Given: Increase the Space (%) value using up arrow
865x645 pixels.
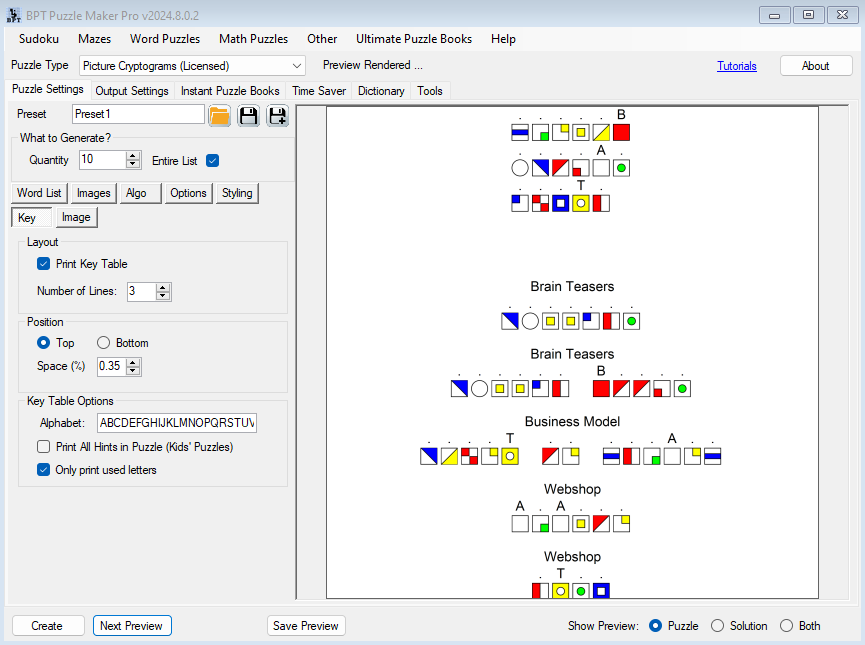Looking at the screenshot, I should pyautogui.click(x=133, y=362).
